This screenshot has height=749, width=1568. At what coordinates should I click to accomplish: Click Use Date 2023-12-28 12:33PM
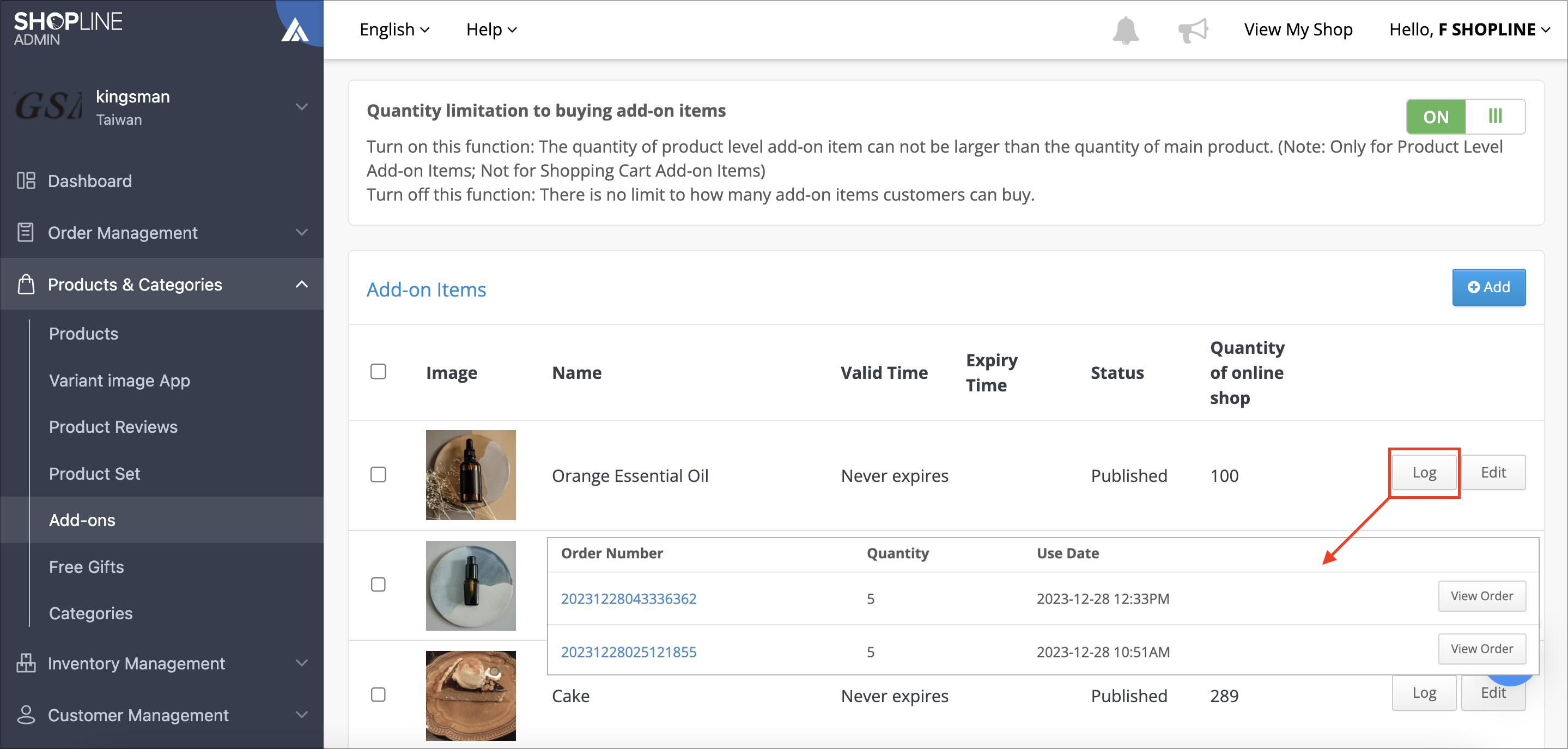(1103, 599)
